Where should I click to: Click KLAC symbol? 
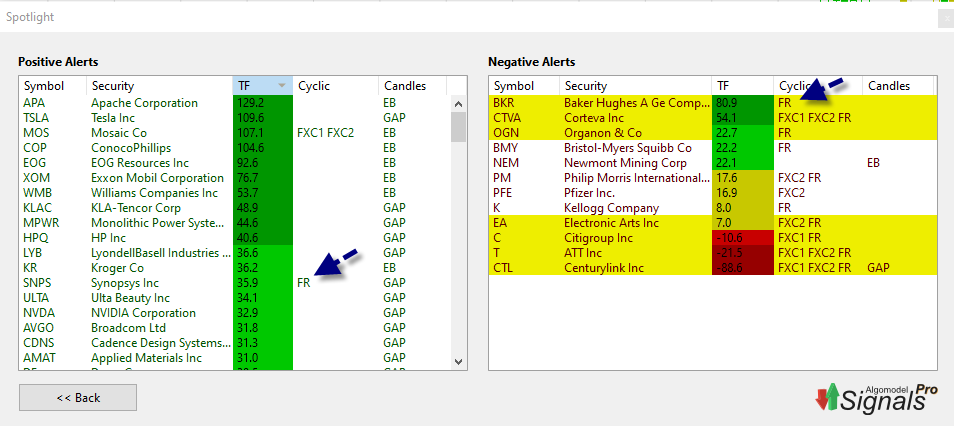38,208
